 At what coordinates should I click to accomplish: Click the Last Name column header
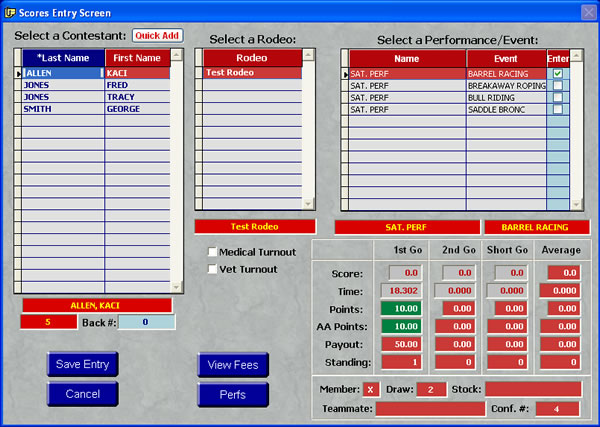(x=63, y=58)
